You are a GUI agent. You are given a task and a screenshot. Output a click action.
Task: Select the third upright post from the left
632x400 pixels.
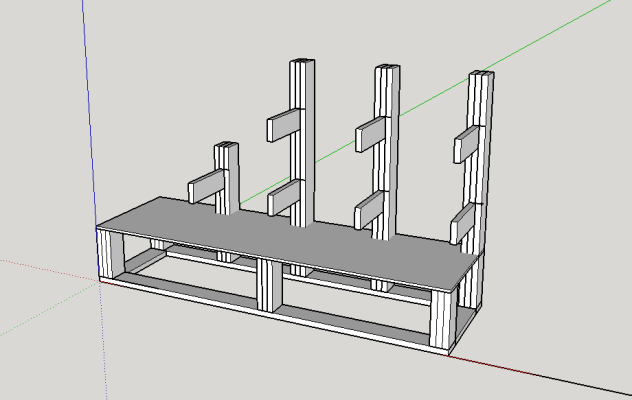386,152
